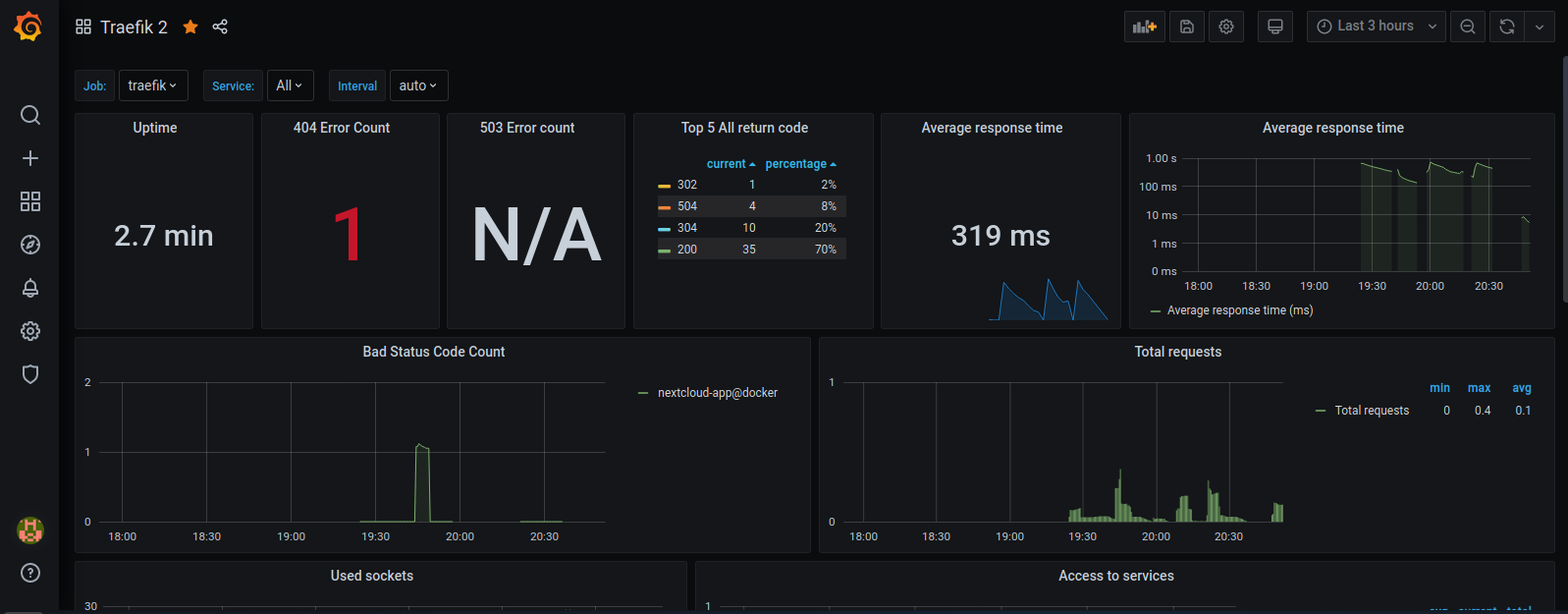Click the Job variable label
This screenshot has width=1568, height=614.
click(95, 85)
